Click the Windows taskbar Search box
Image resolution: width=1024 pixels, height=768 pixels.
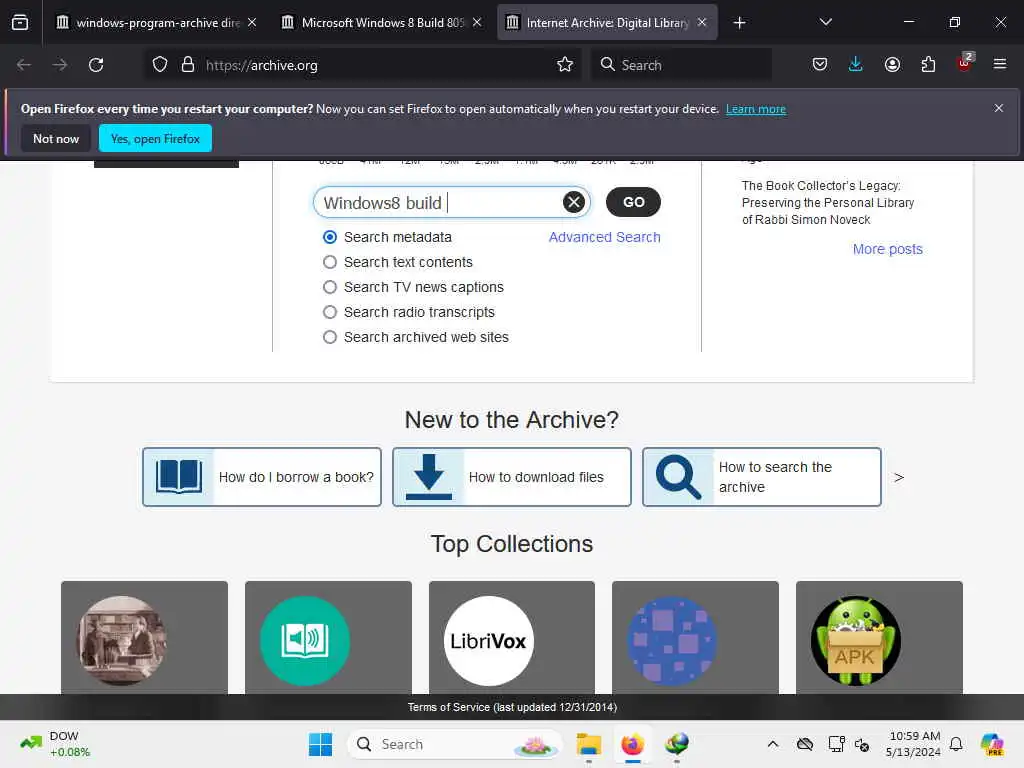click(x=455, y=744)
